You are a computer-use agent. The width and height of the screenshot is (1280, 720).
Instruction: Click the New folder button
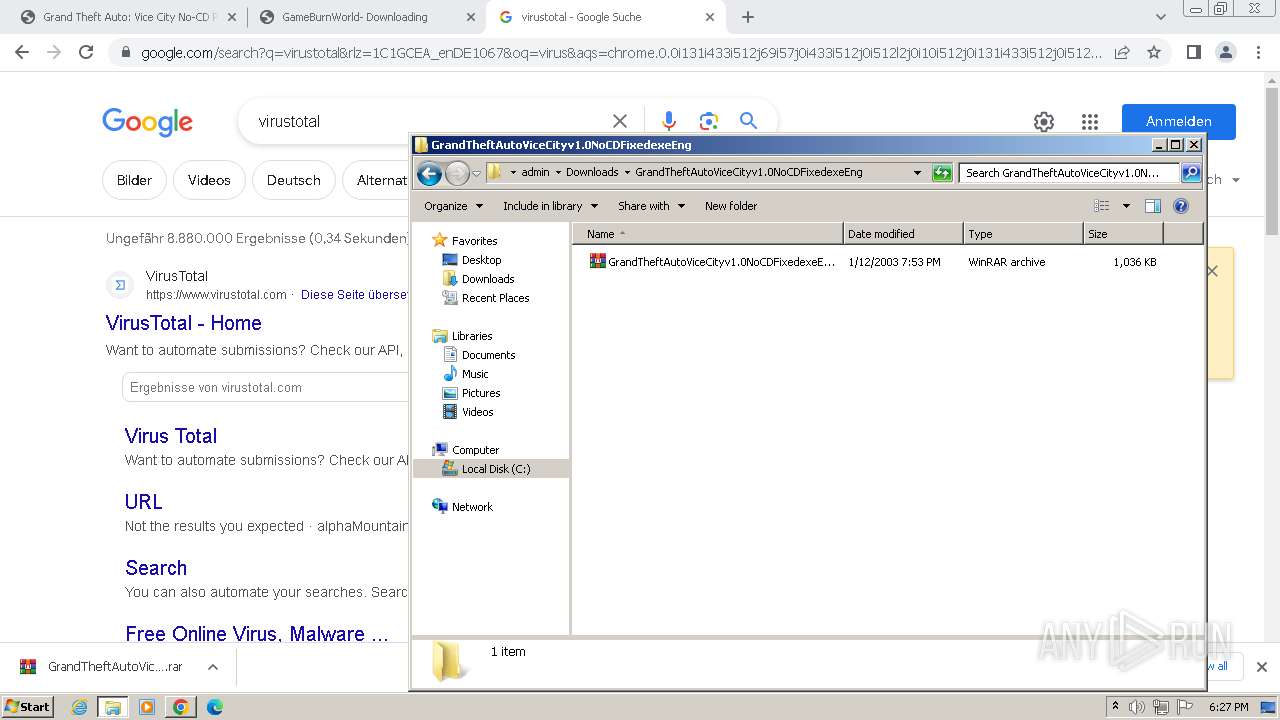point(731,206)
